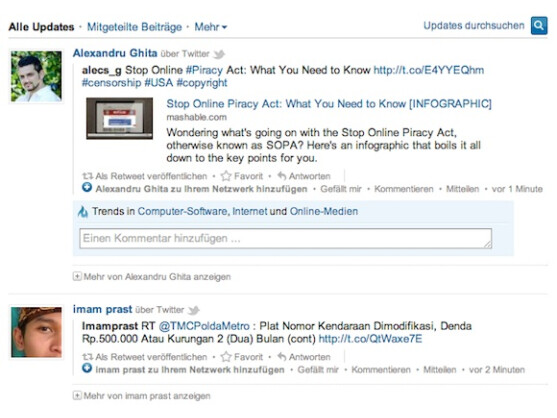Viewport: 557px width, 418px height.
Task: Click imam prast's profile photo
Action: point(36,332)
